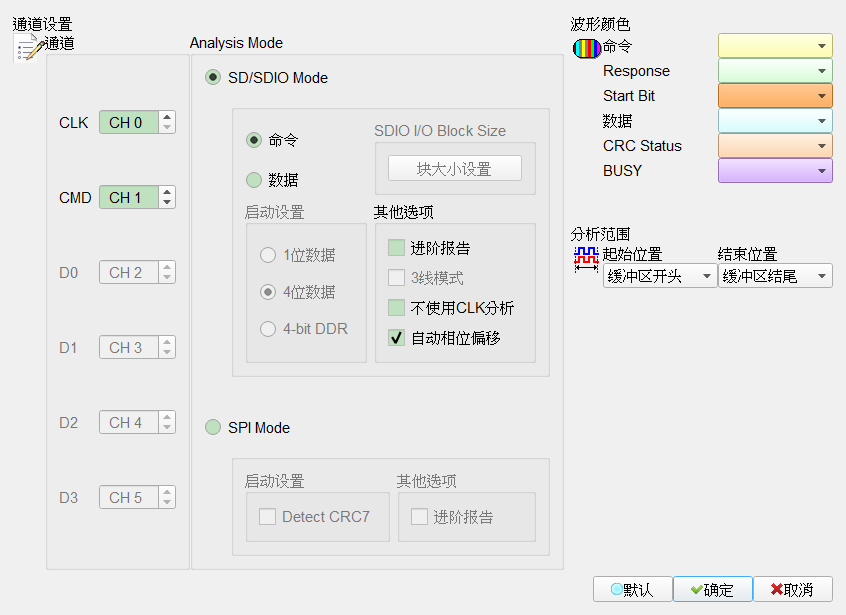Increase CMD channel with up arrow
This screenshot has width=846, height=615.
pyautogui.click(x=167, y=192)
